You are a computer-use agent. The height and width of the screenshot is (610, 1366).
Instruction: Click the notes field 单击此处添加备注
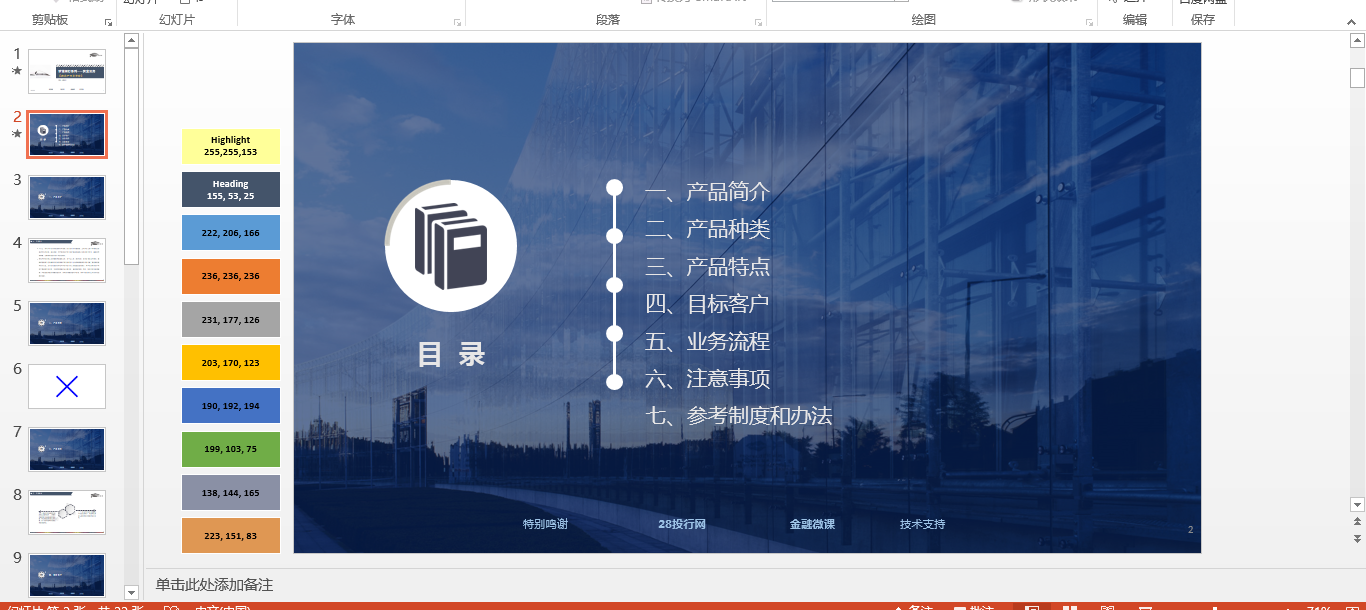[x=214, y=585]
